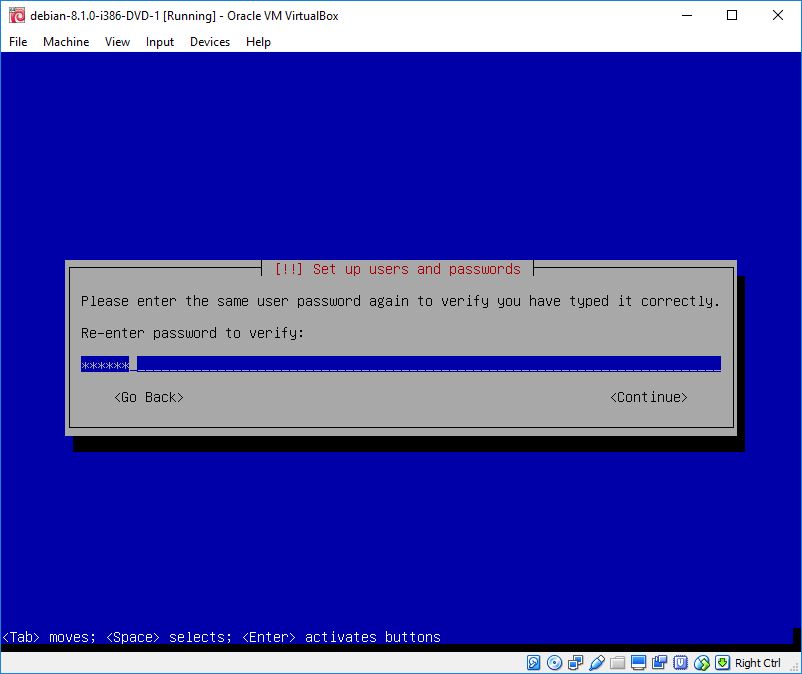Open the shared folders status icon

pos(617,663)
